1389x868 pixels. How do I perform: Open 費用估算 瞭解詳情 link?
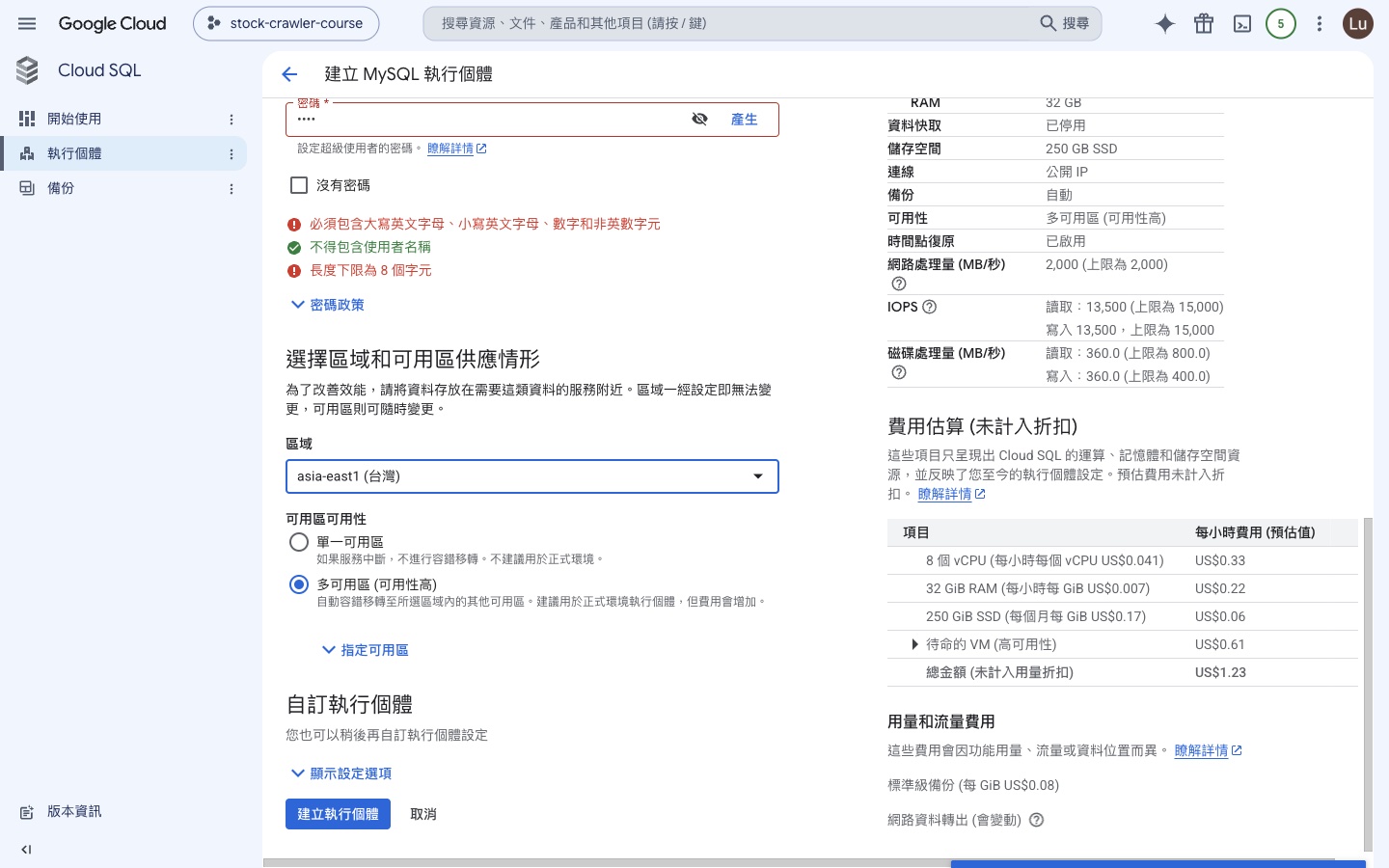pos(951,494)
